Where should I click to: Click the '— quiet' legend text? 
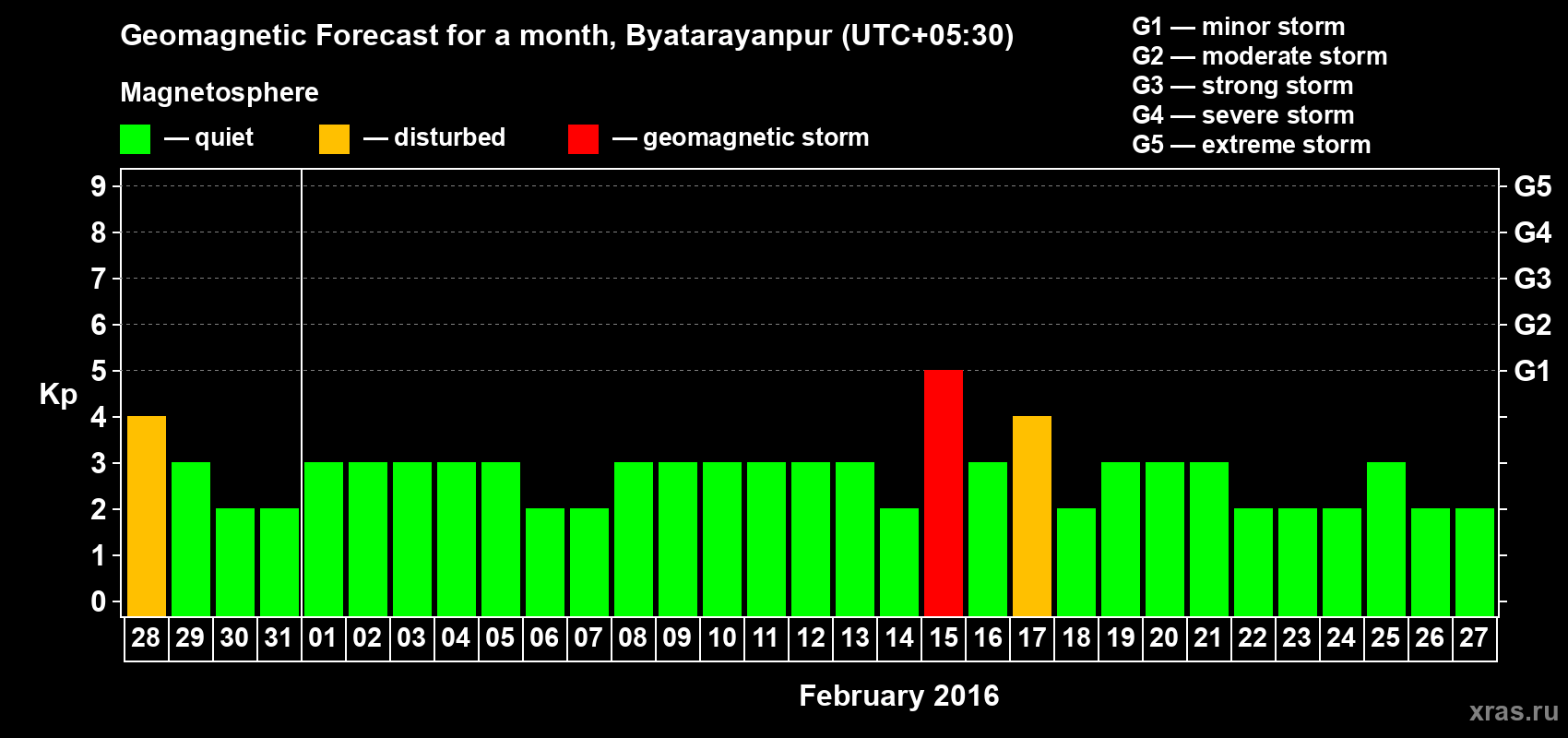click(x=208, y=138)
